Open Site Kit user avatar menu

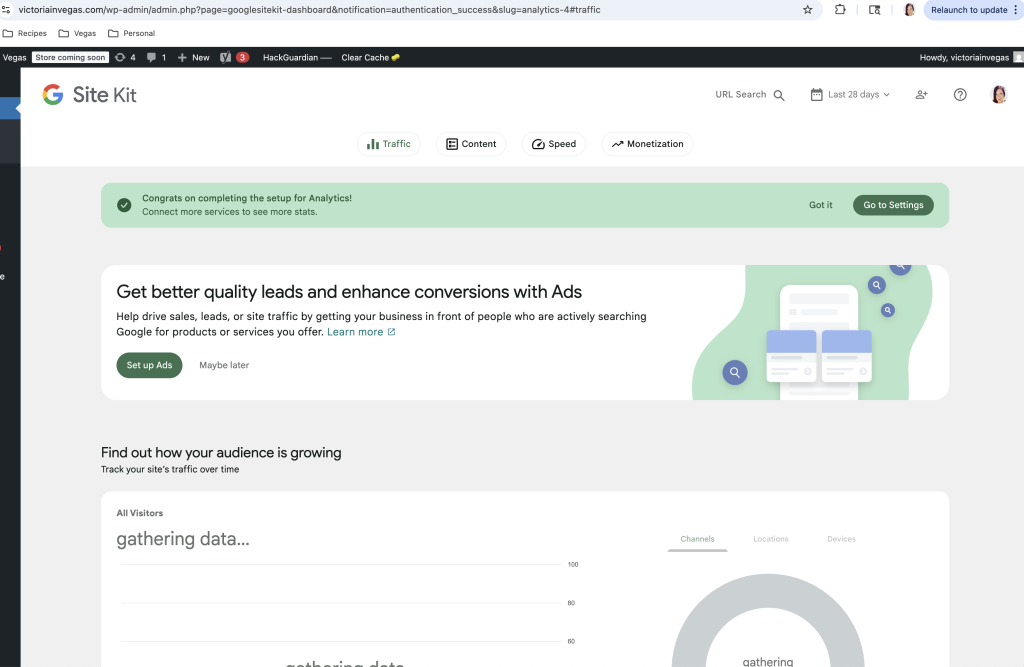(x=998, y=95)
